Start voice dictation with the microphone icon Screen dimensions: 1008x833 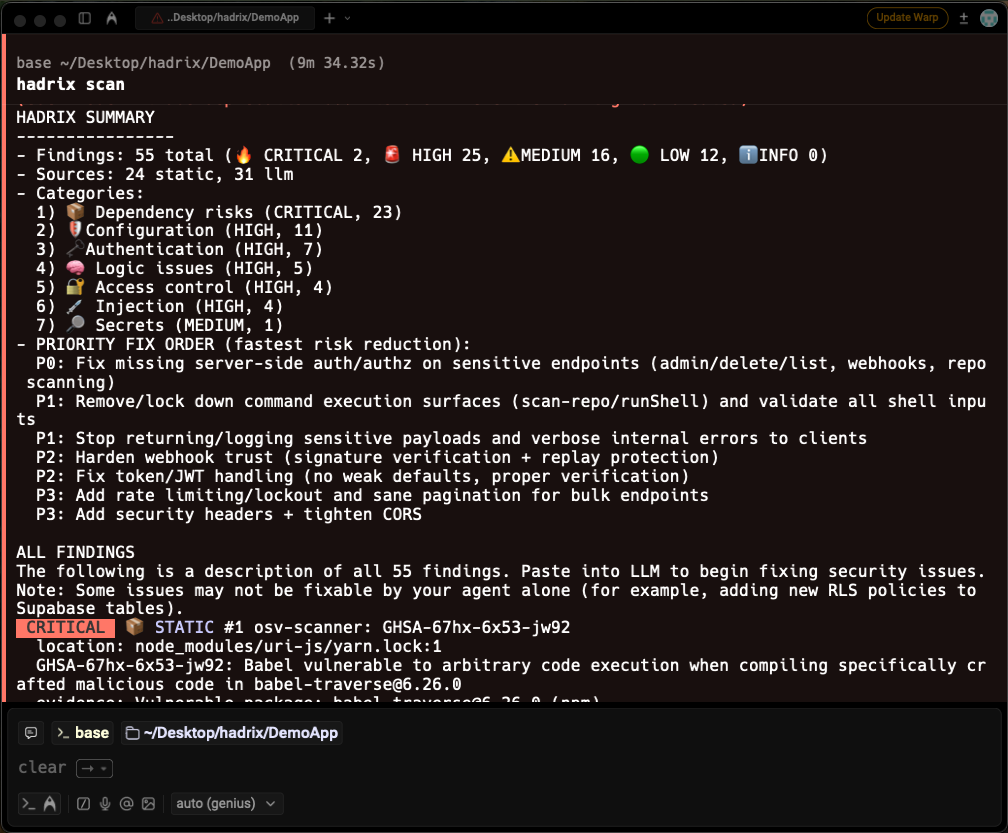tap(106, 803)
